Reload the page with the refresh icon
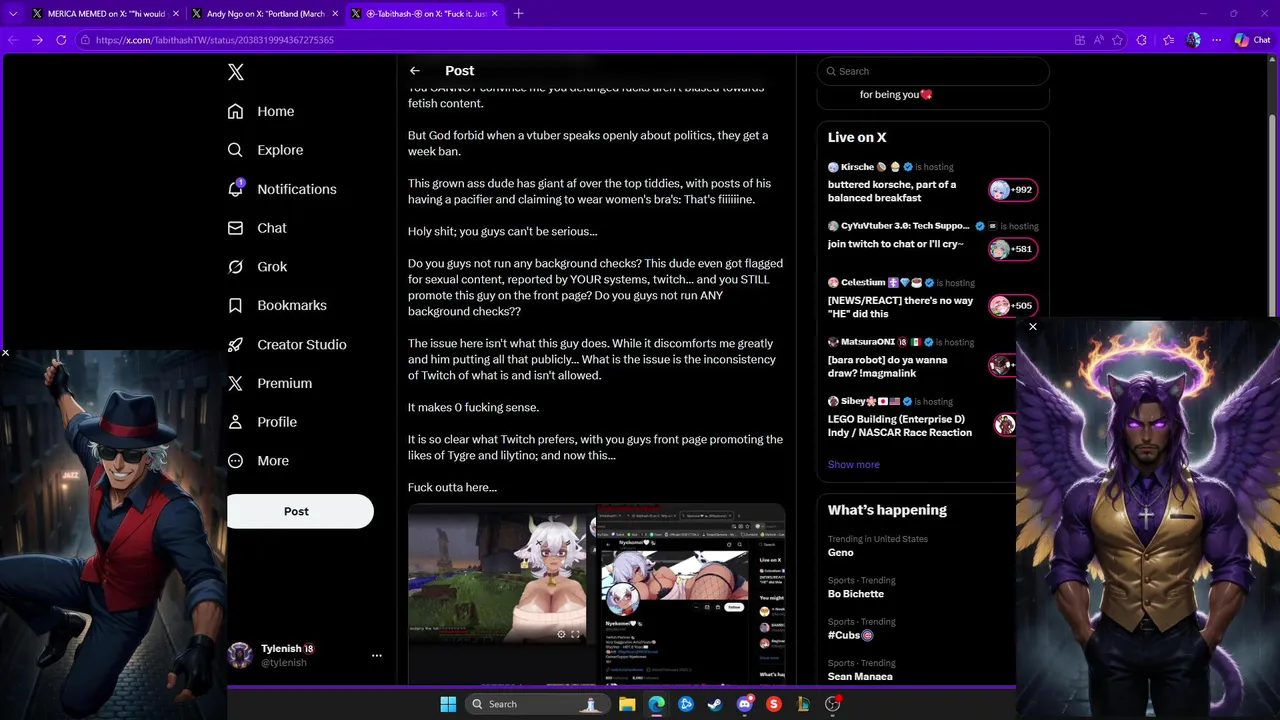1280x720 pixels. pos(61,40)
